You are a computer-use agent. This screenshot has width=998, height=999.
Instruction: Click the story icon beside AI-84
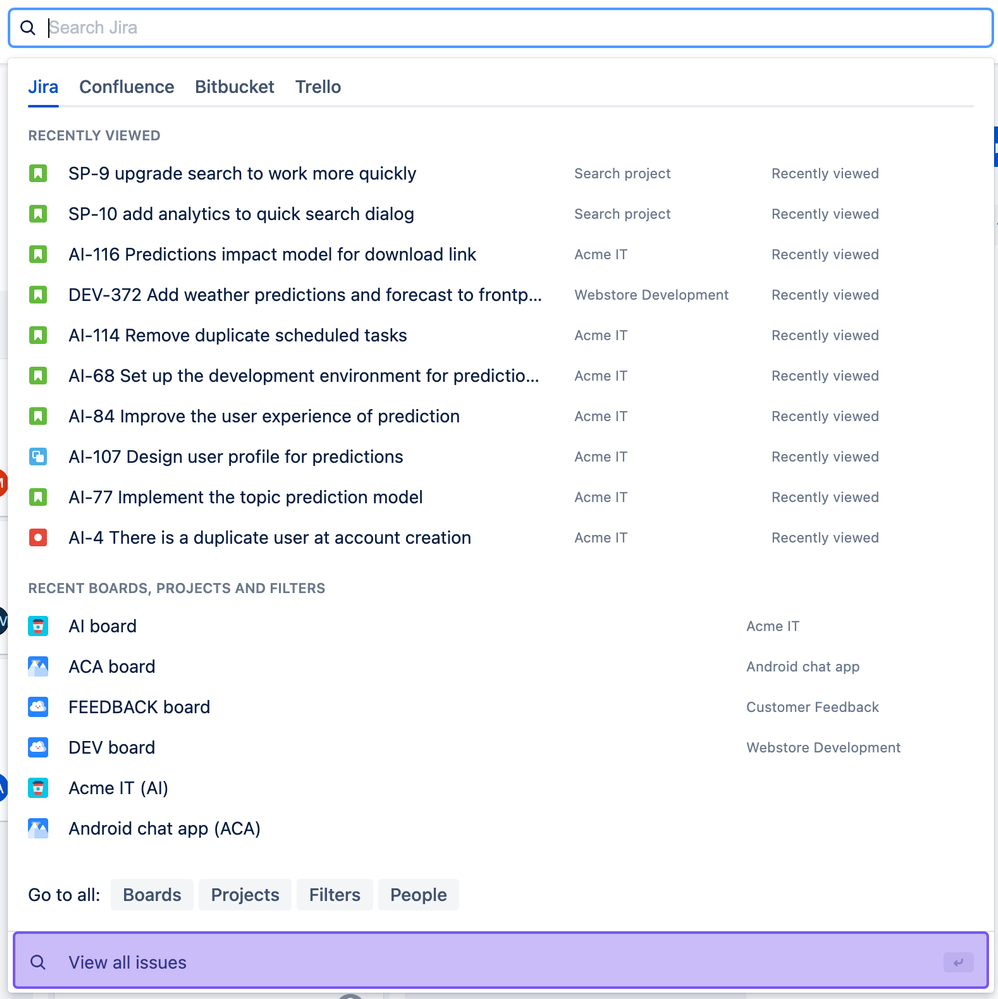coord(38,416)
